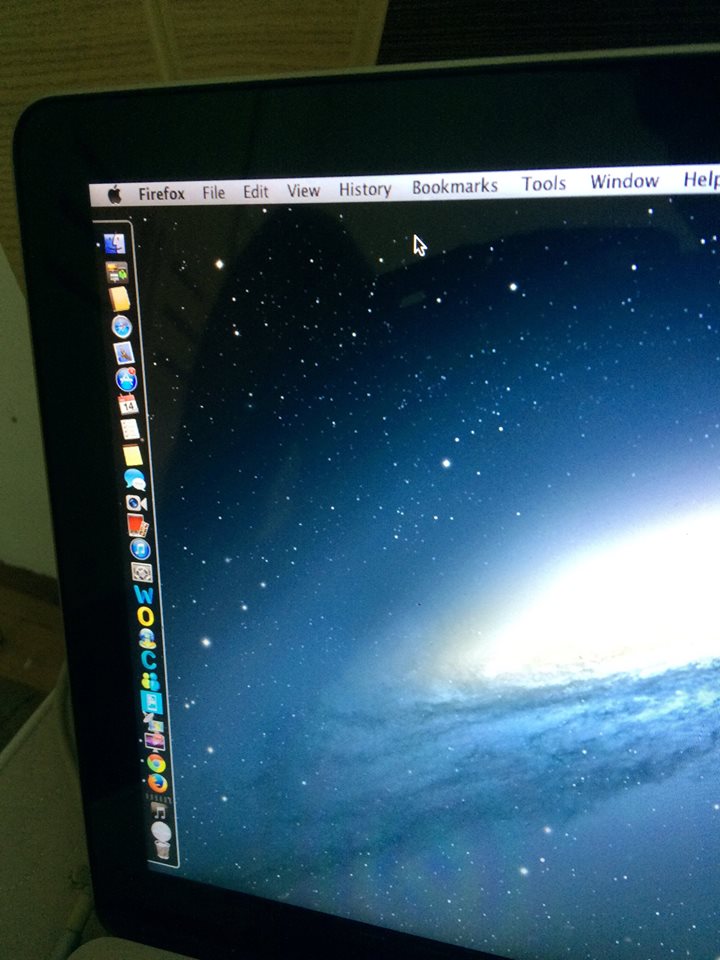The width and height of the screenshot is (720, 960).
Task: Open the View menu
Action: [304, 190]
